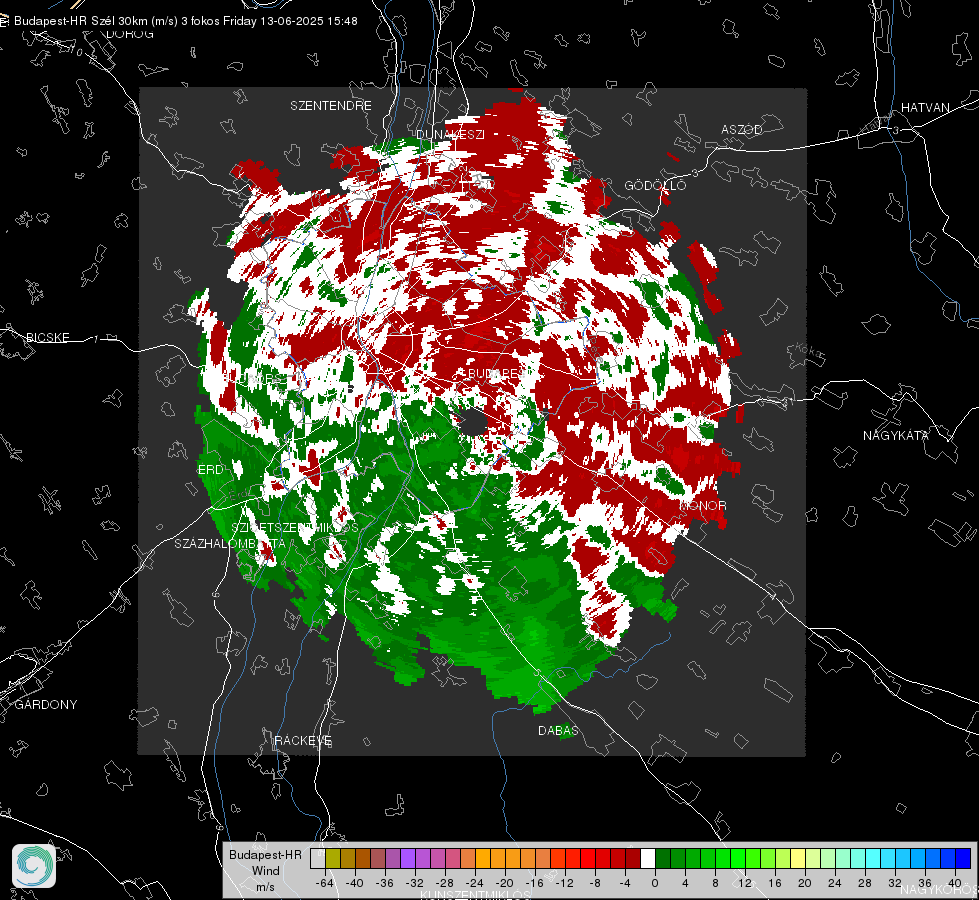This screenshot has width=979, height=900.
Task: Click the white zero-velocity swatch in legend
Action: [x=648, y=858]
